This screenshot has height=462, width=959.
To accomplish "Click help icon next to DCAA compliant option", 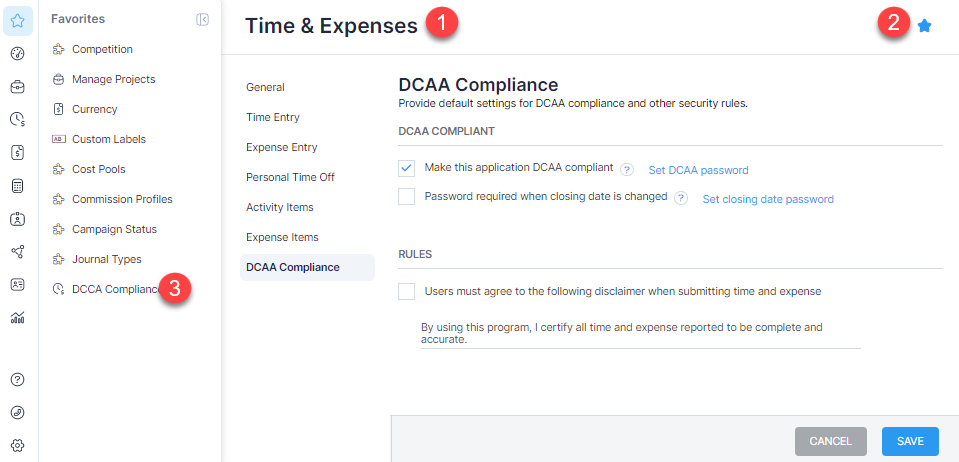I will pyautogui.click(x=627, y=170).
